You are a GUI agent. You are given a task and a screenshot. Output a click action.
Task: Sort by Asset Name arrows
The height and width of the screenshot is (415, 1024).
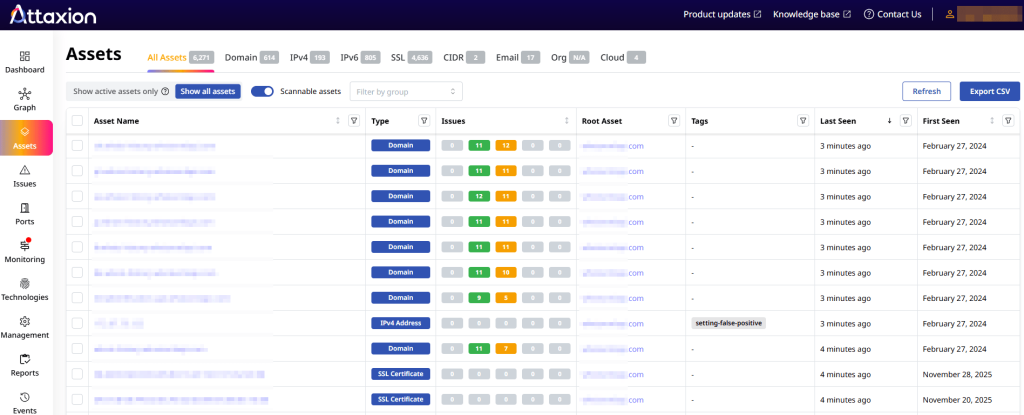coord(338,121)
